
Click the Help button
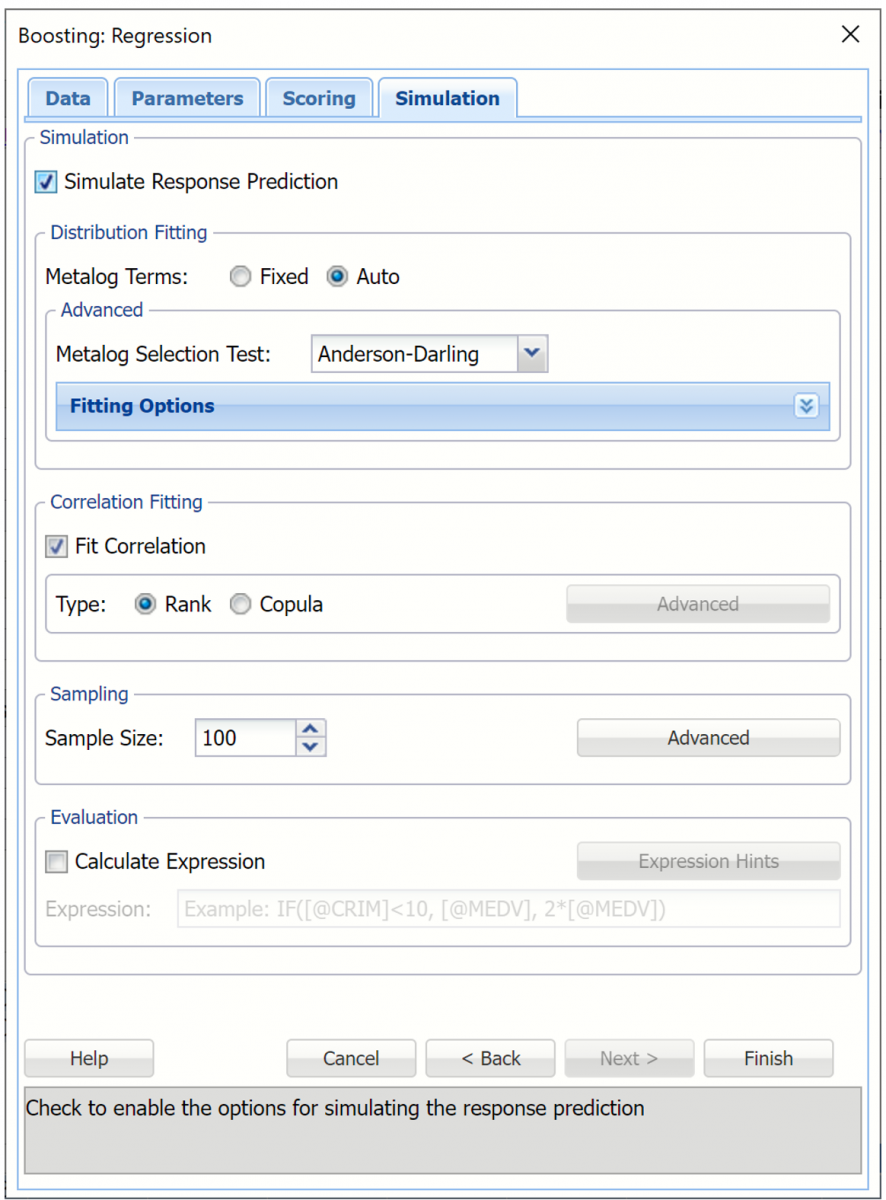click(89, 1058)
